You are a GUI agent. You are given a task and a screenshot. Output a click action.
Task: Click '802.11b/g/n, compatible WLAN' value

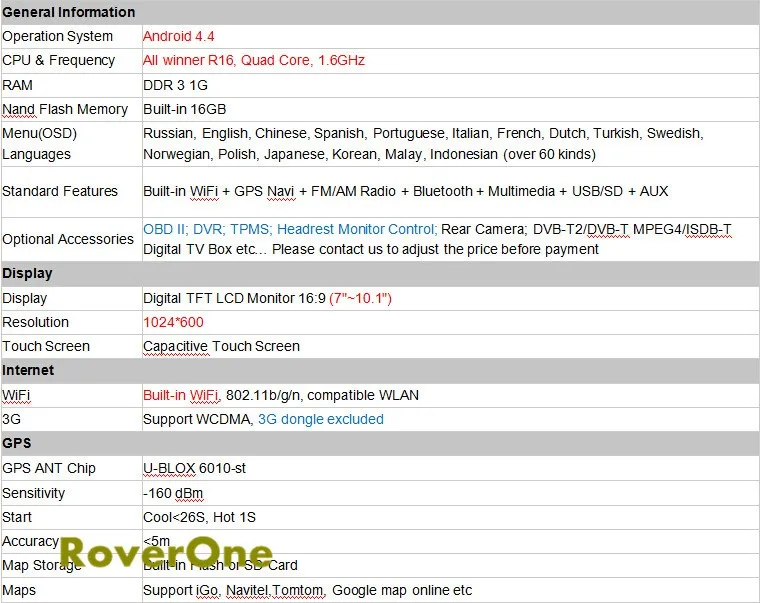point(322,396)
